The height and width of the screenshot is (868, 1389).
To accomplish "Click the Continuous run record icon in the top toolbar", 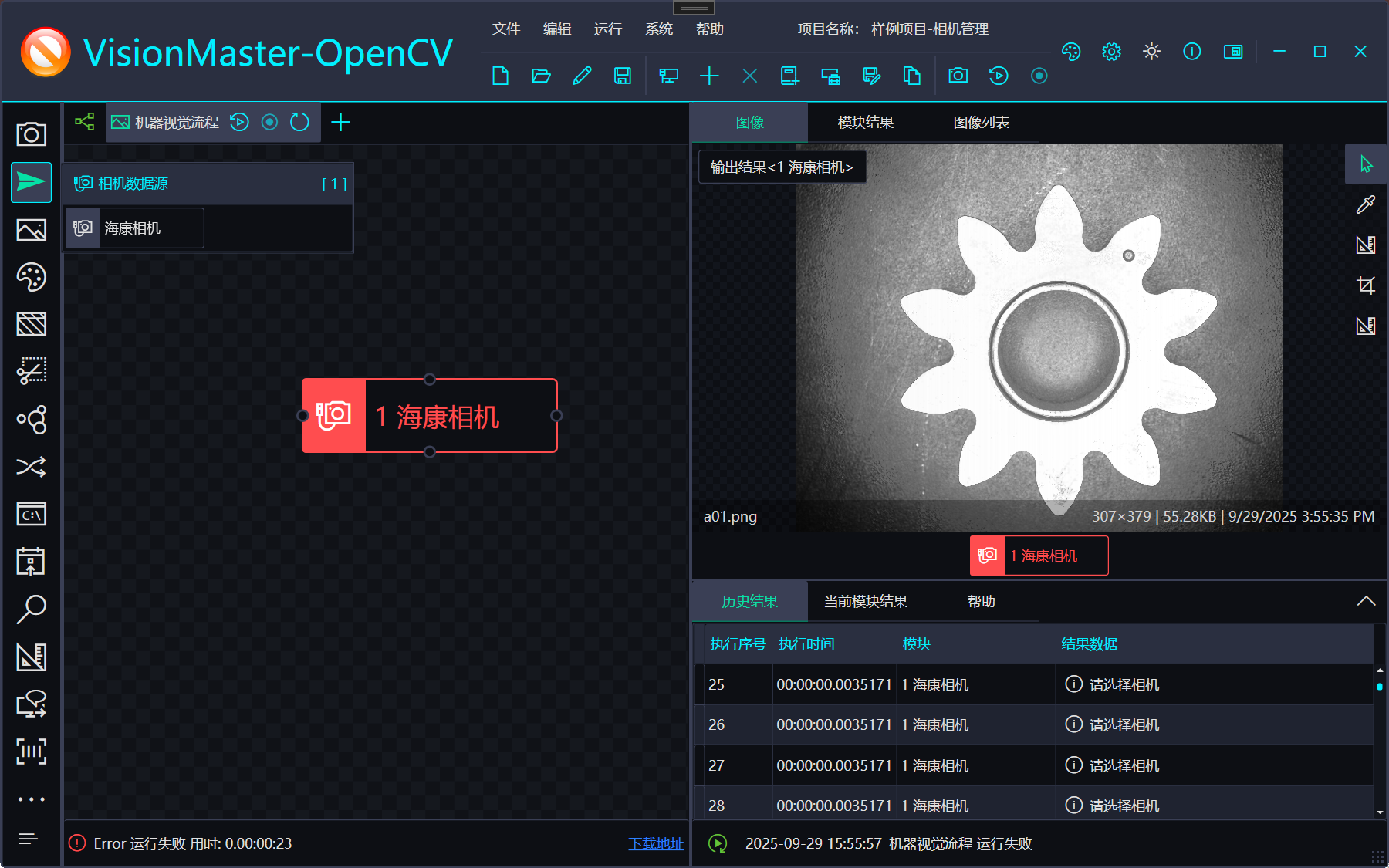I will (1039, 76).
